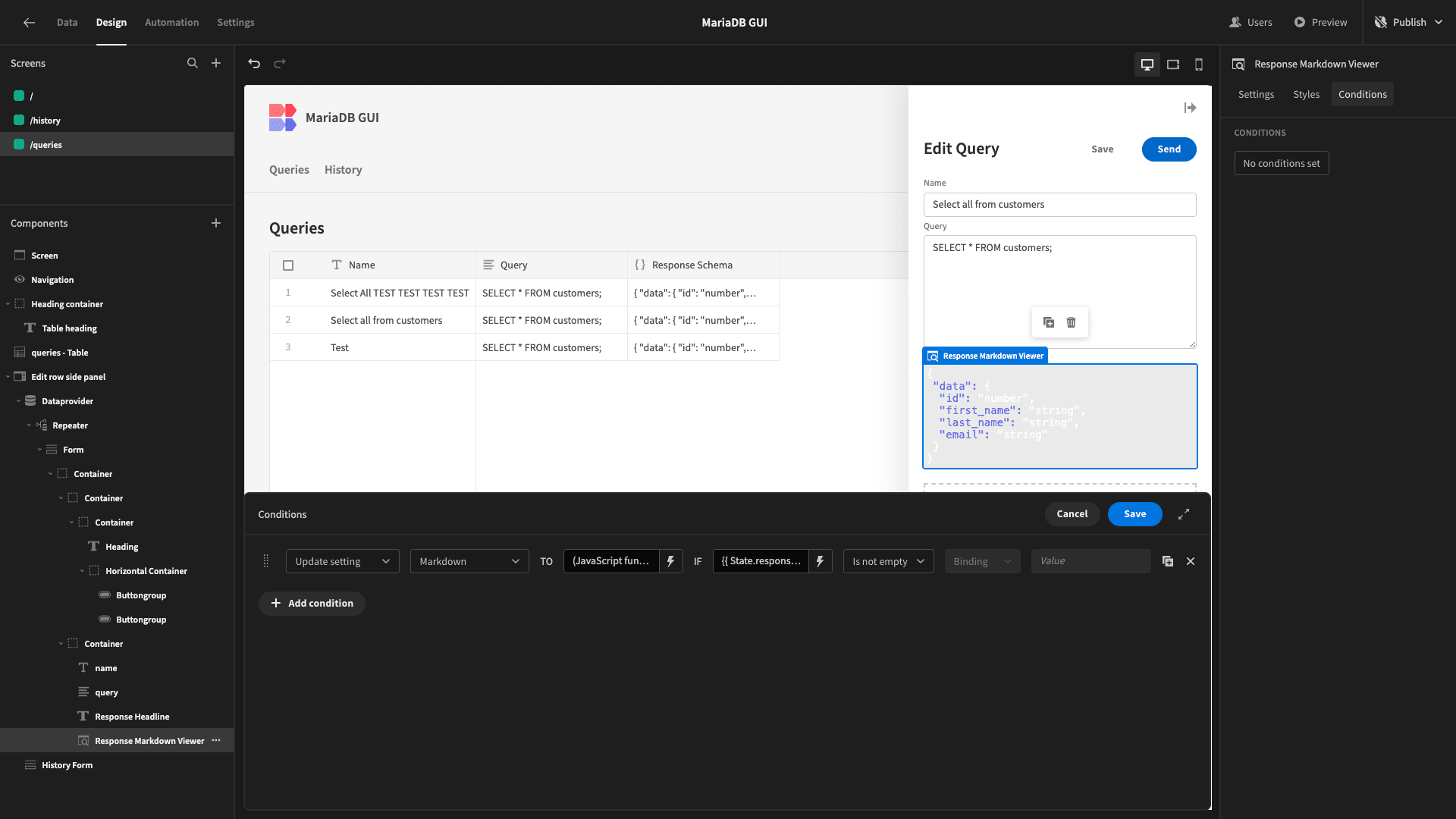This screenshot has height=819, width=1456.
Task: Open the Automation tab
Action: 171,22
